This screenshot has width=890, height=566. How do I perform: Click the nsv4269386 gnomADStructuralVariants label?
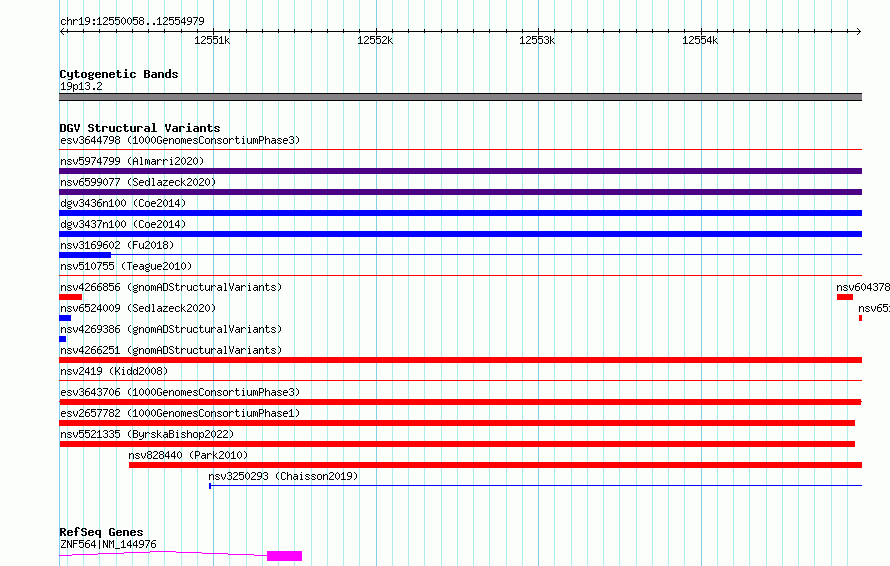(x=171, y=329)
